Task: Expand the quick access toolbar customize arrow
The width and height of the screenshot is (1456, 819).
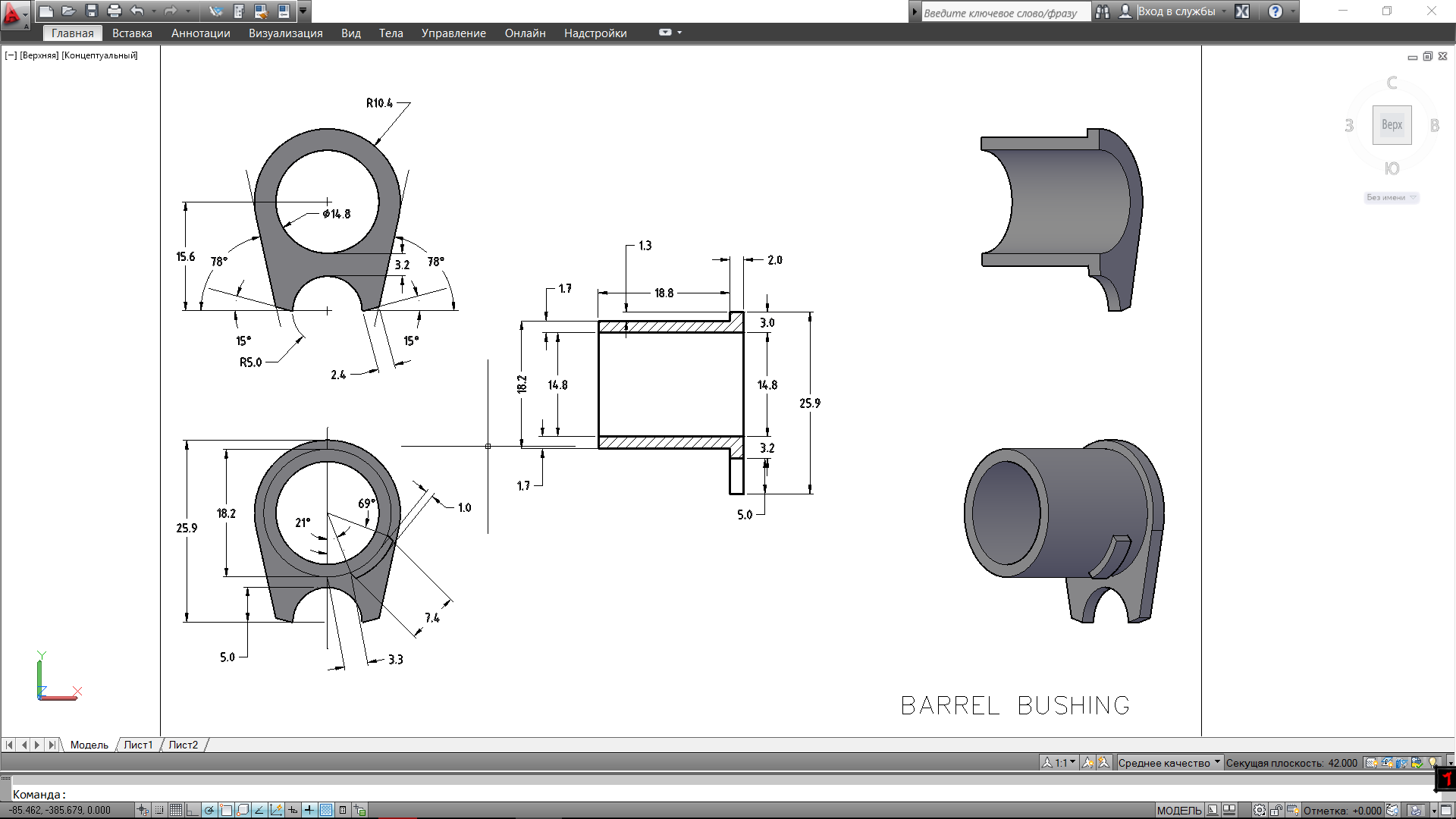Action: click(x=303, y=11)
